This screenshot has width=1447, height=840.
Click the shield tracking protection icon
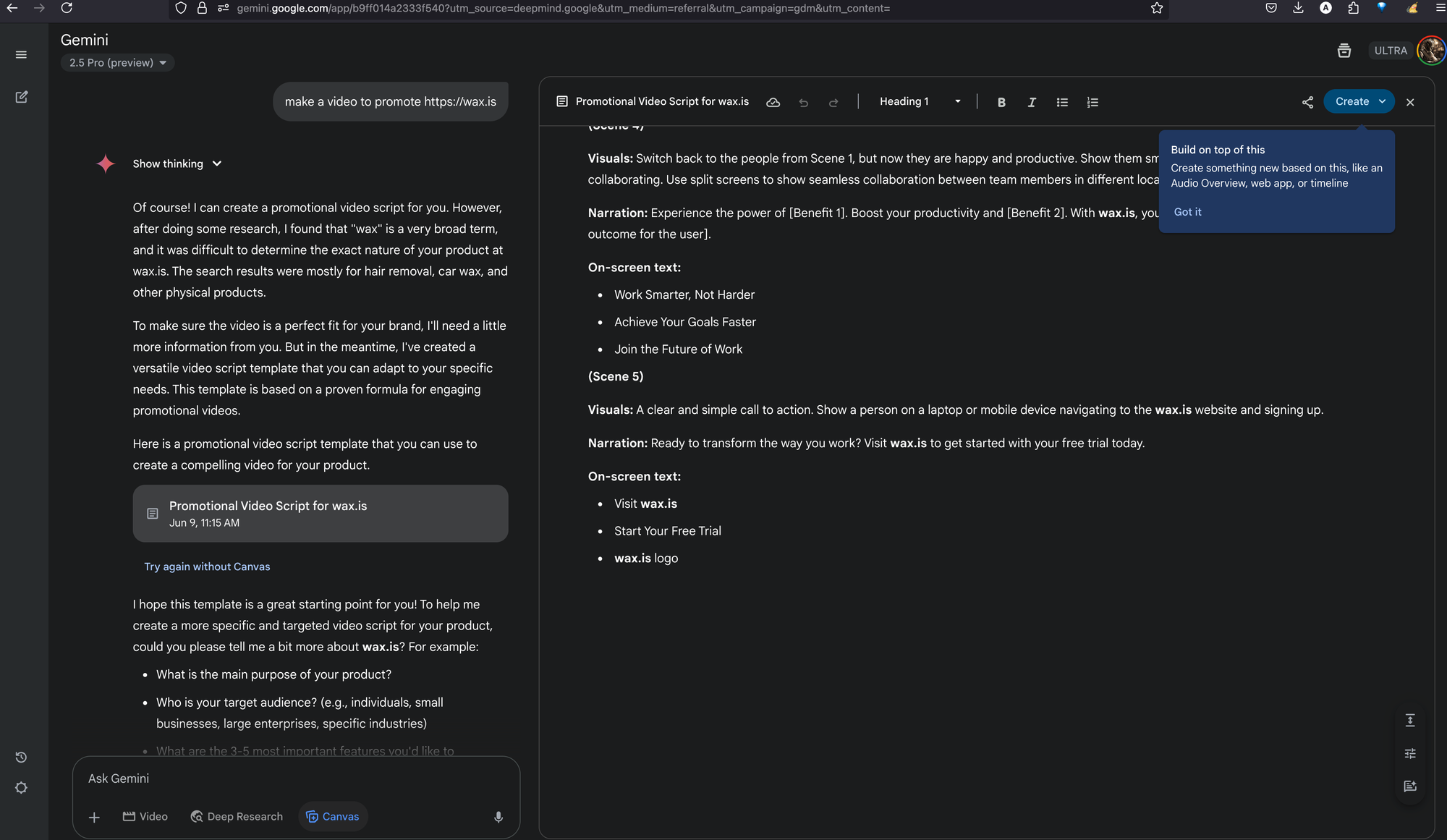point(181,8)
